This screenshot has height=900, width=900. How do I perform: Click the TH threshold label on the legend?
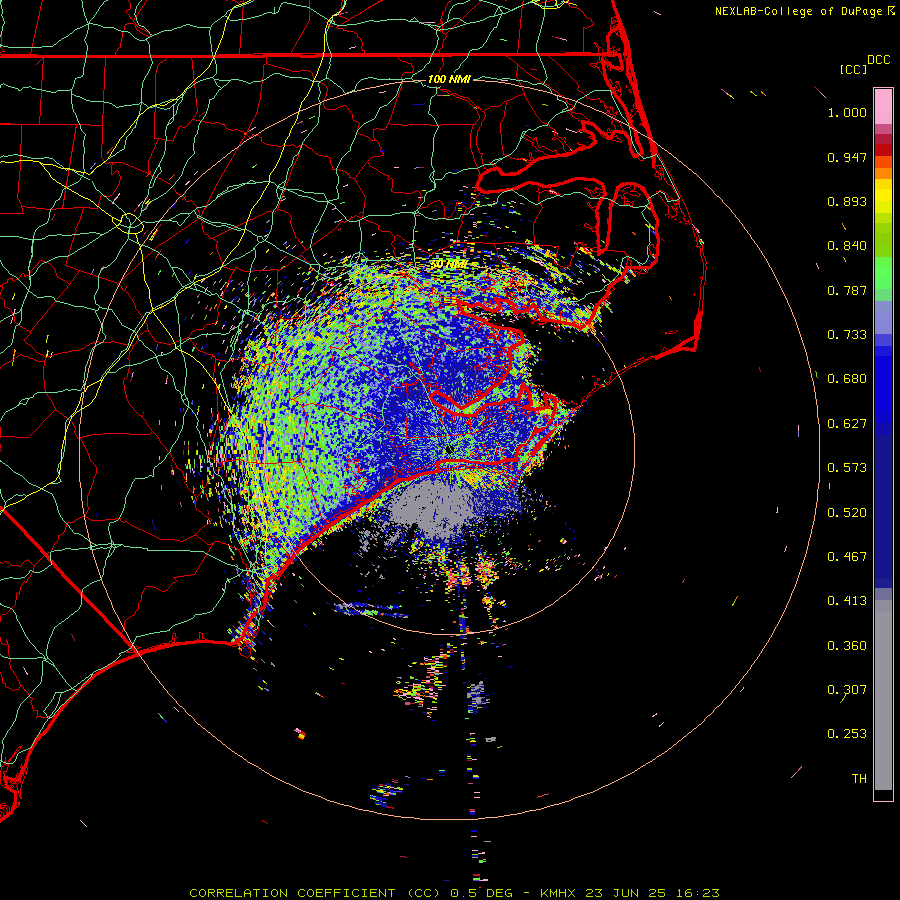pyautogui.click(x=859, y=779)
